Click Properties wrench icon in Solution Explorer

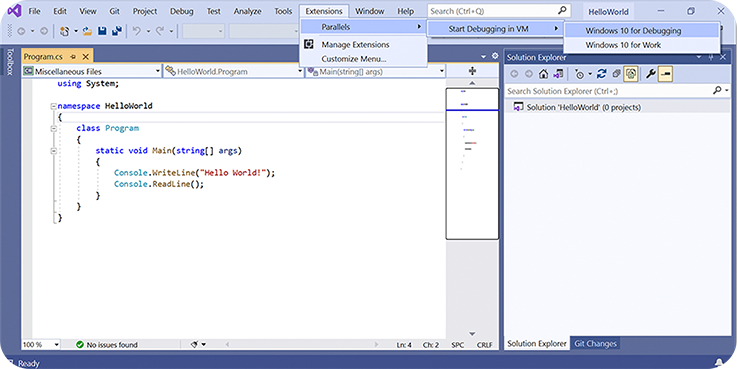coord(651,74)
